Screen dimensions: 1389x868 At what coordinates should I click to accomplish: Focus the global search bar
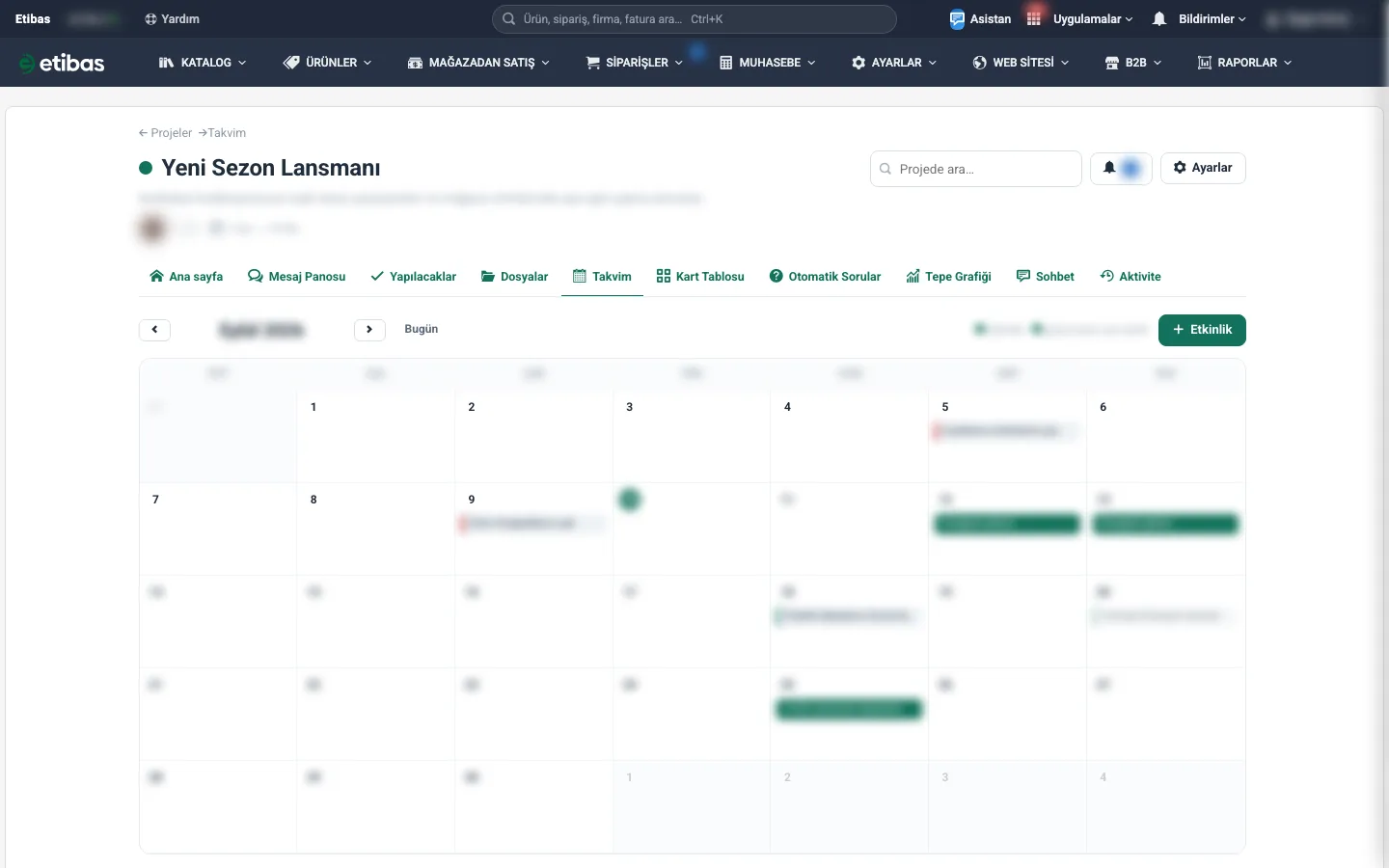click(694, 19)
